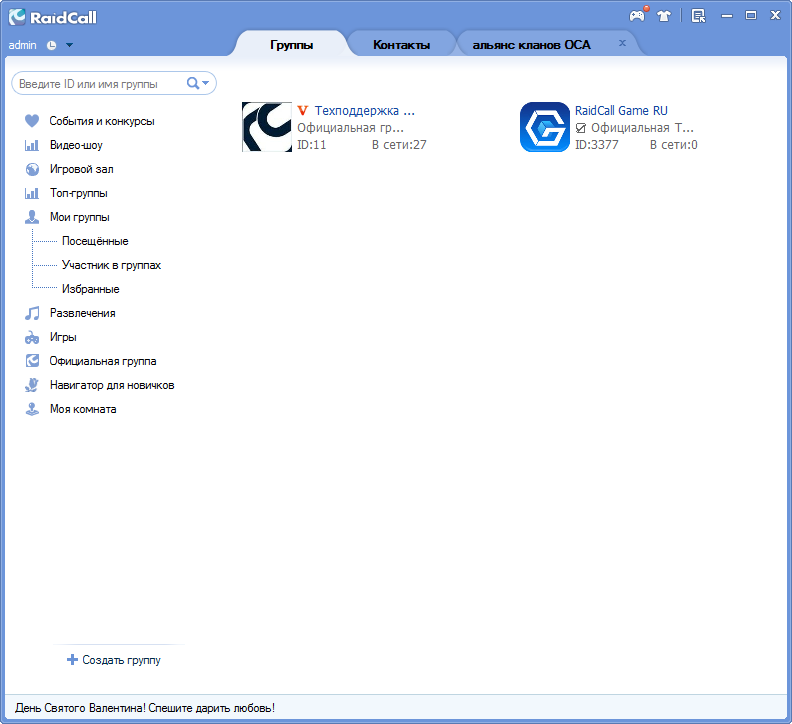The width and height of the screenshot is (792, 724).
Task: Minimize the RaidCall window
Action: (727, 16)
